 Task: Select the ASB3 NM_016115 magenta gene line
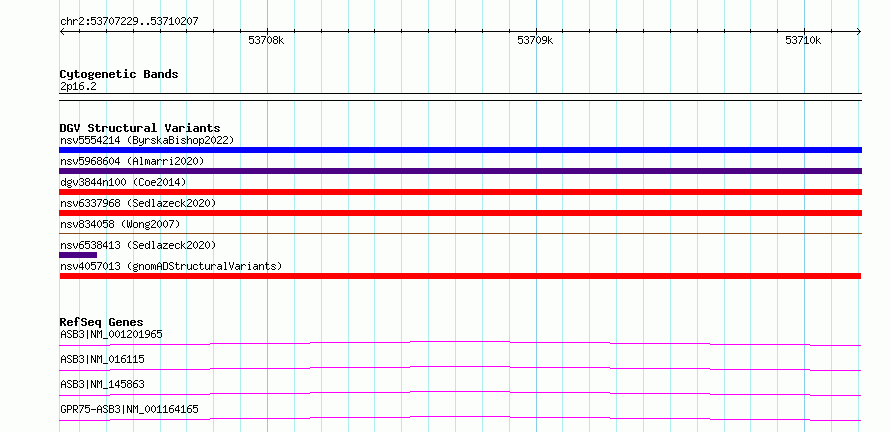(x=460, y=368)
